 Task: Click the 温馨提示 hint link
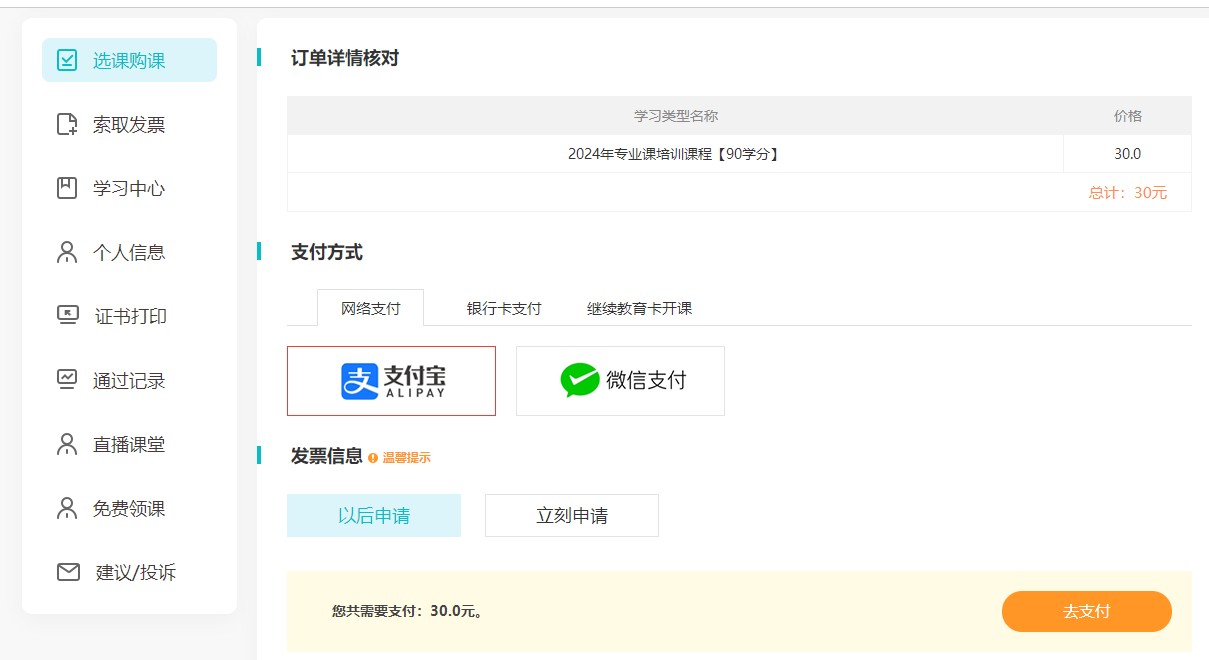pos(406,457)
